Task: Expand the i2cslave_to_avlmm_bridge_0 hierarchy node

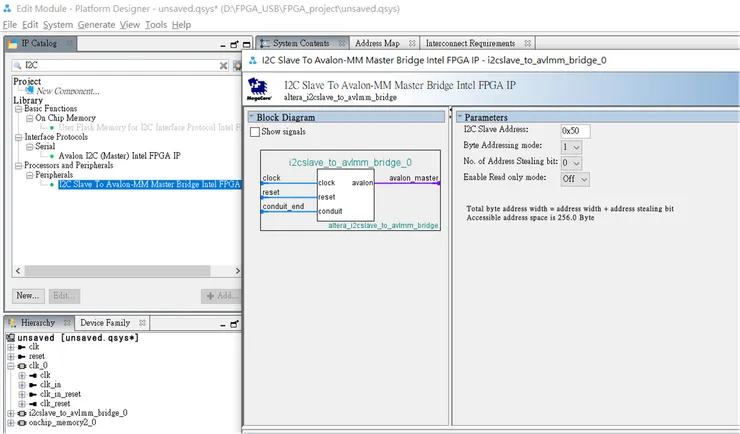Action: point(10,413)
